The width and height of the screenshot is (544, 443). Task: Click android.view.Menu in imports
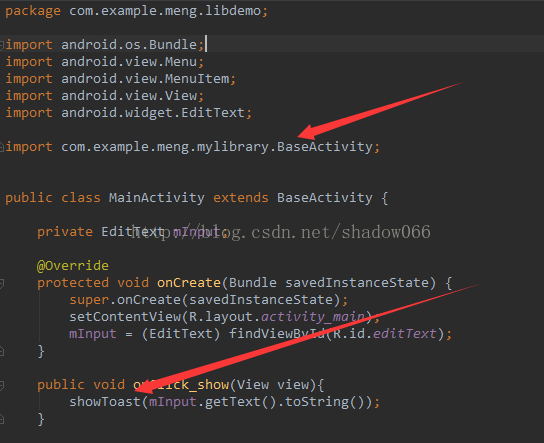point(129,62)
